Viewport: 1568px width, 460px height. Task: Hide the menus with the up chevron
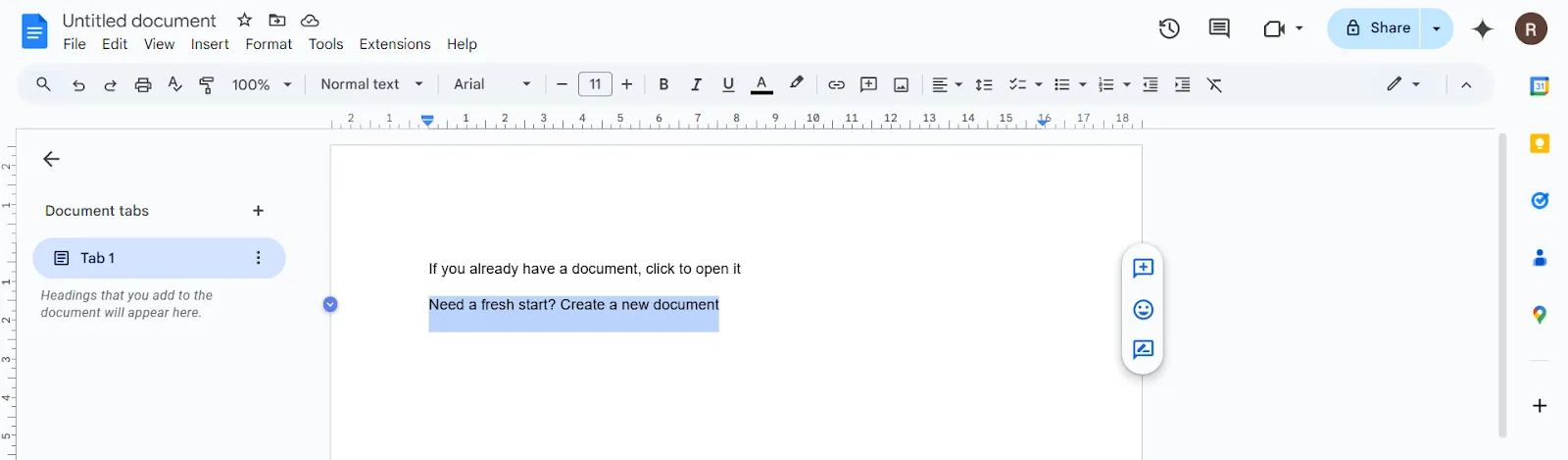[x=1466, y=85]
